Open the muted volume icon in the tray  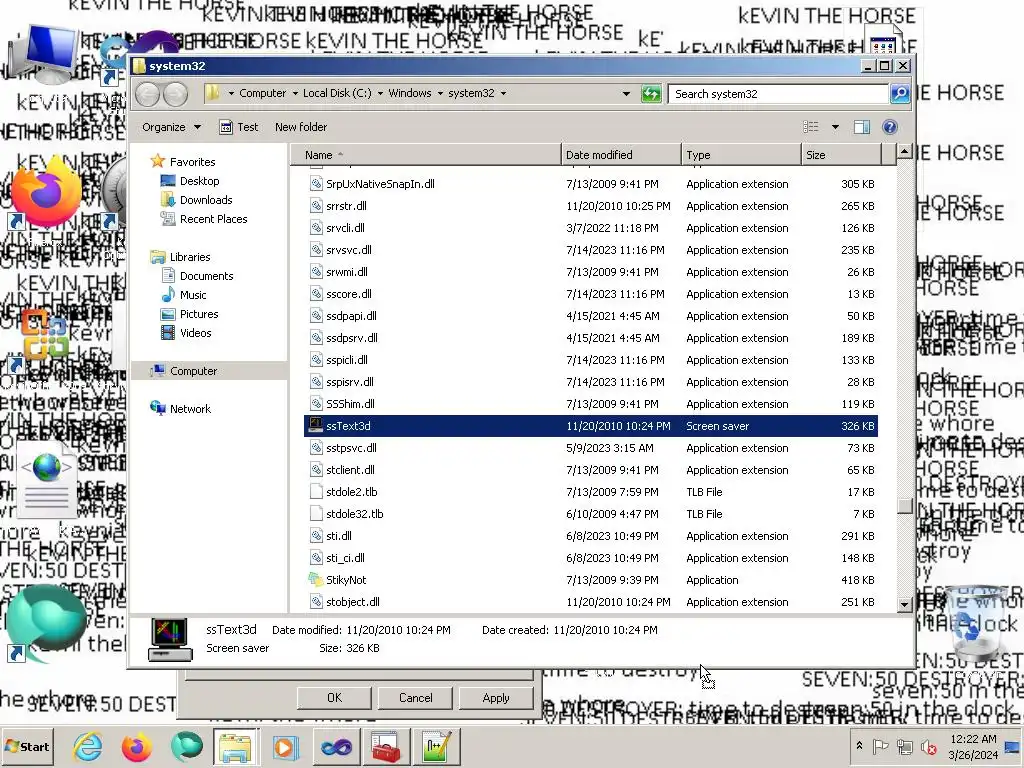(x=928, y=746)
